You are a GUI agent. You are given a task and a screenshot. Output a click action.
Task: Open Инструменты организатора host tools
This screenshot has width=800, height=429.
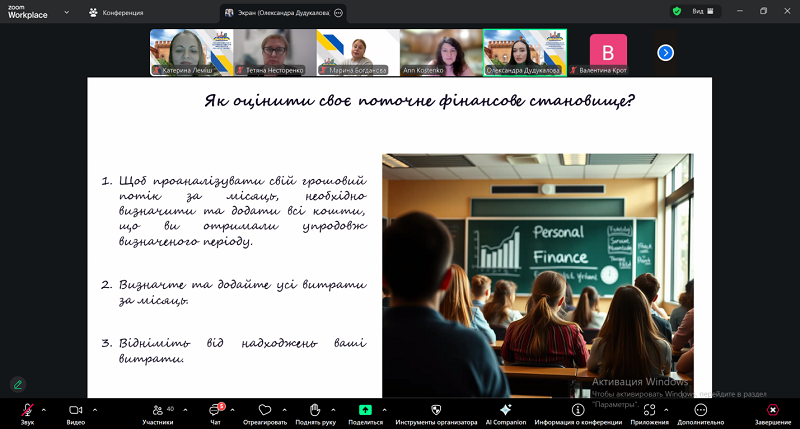[x=435, y=410]
